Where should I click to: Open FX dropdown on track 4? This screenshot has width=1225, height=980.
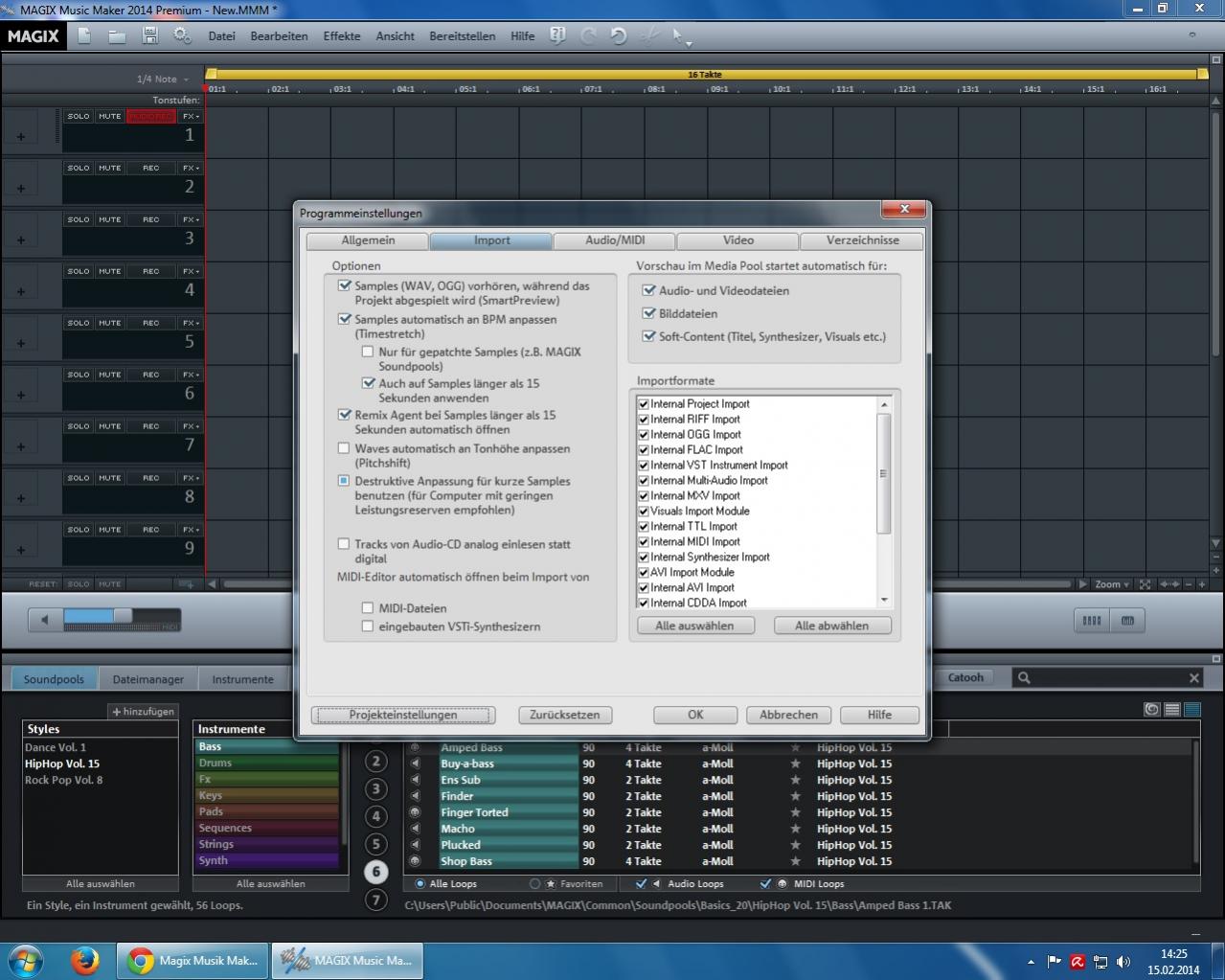(x=191, y=271)
